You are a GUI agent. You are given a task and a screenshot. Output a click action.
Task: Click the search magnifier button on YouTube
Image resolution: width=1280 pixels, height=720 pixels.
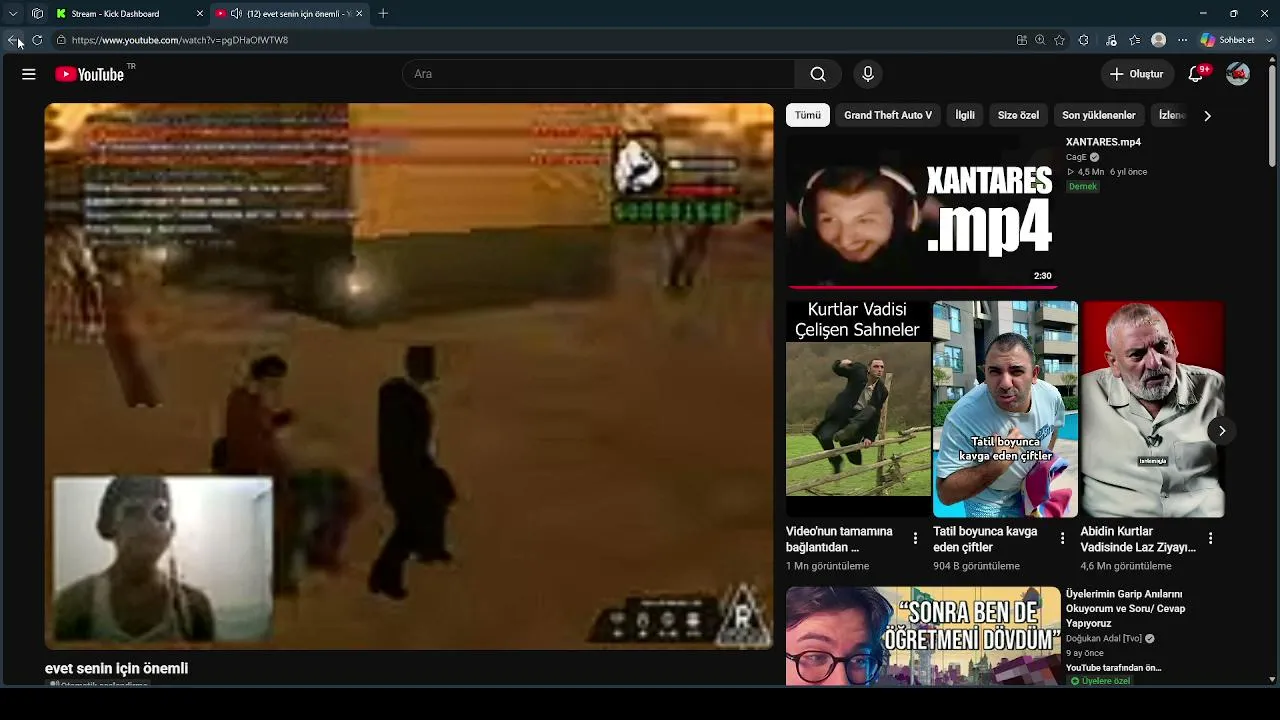(818, 74)
